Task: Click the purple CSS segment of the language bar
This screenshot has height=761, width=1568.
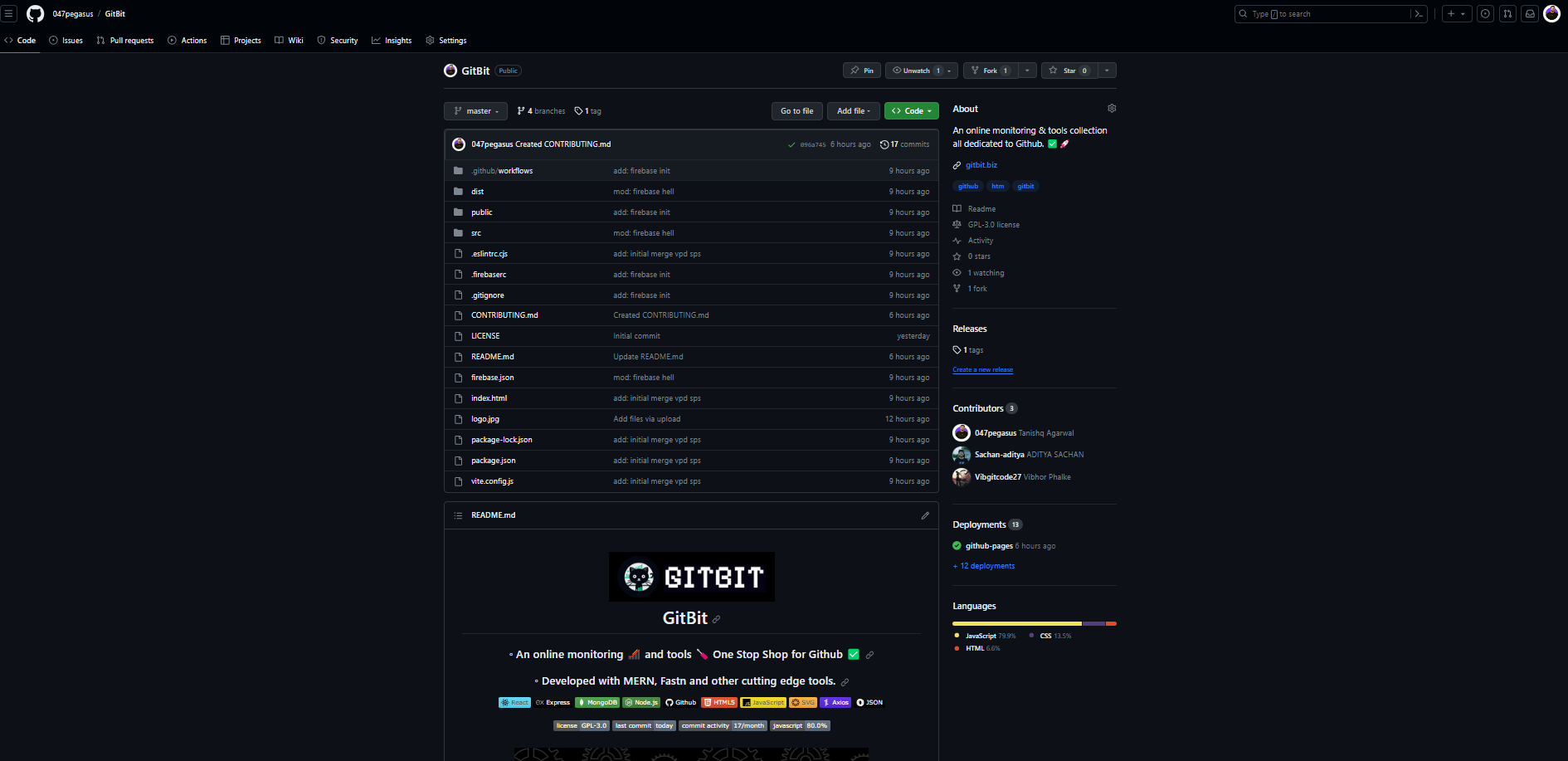Action: point(1093,623)
